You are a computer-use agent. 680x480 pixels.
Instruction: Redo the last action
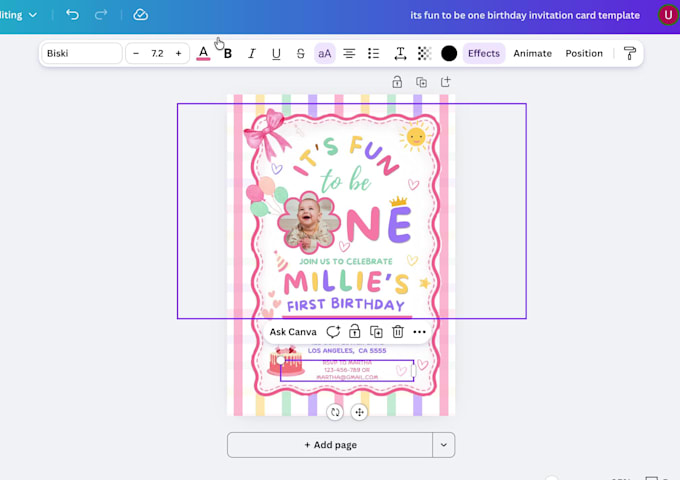point(101,15)
